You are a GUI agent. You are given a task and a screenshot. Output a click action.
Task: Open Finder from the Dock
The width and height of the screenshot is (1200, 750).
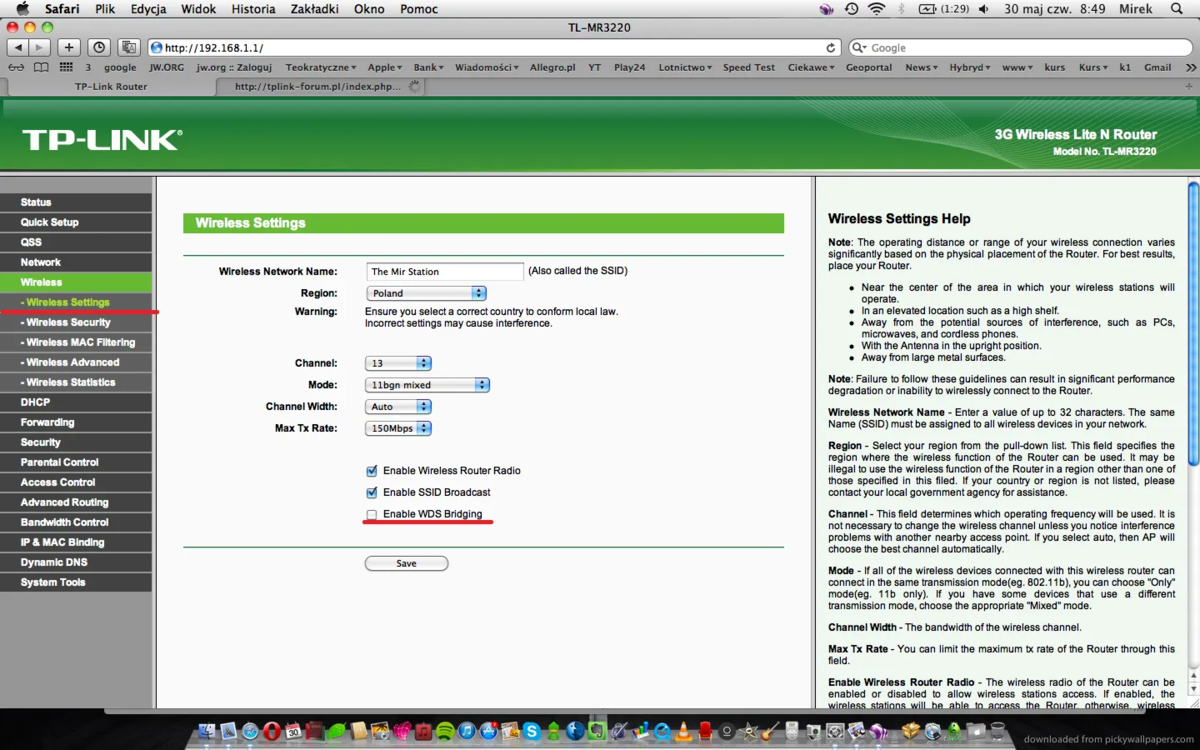[207, 732]
